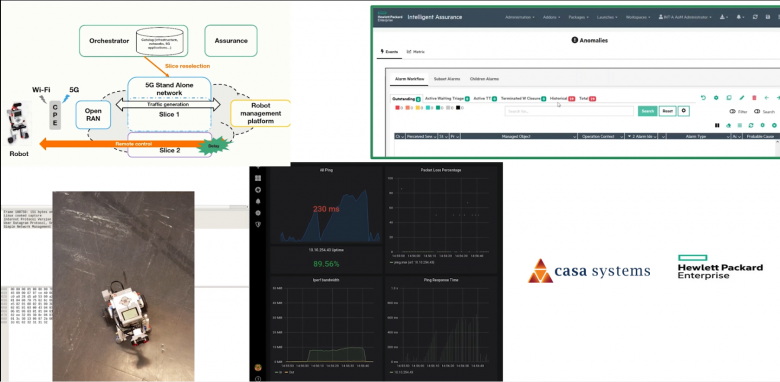Toggle the Filter switch

733,111
